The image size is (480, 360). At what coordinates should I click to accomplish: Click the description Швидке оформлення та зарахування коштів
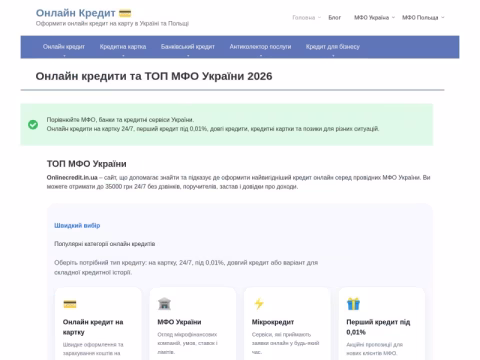pyautogui.click(x=93, y=349)
